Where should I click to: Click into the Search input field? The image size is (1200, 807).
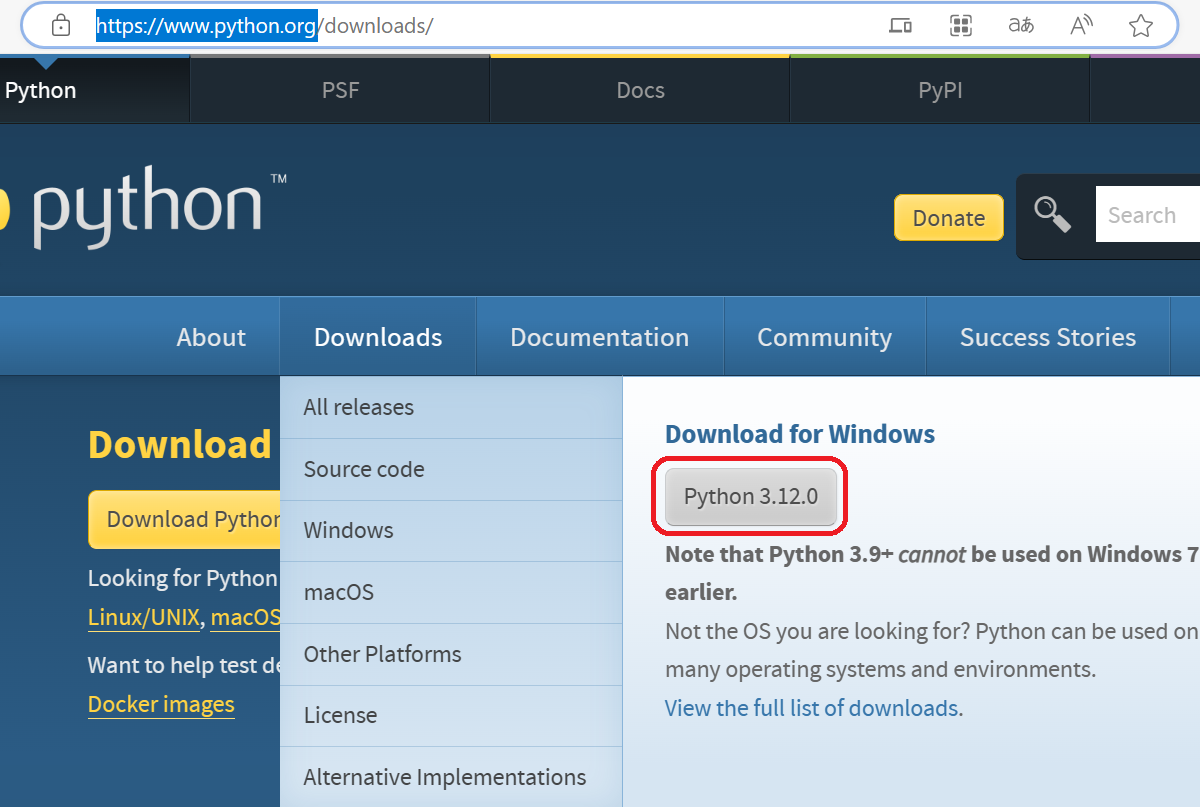click(x=1147, y=215)
